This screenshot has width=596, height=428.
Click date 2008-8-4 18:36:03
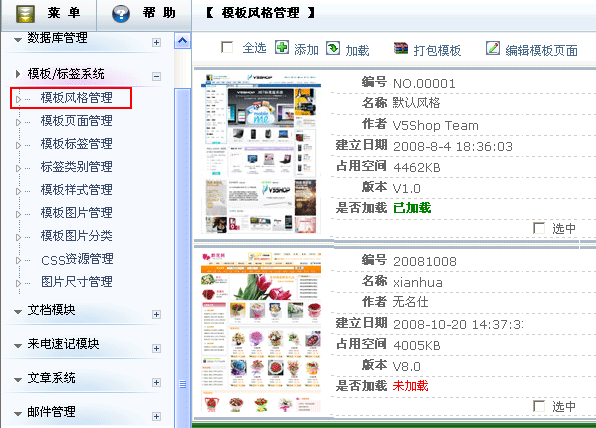(453, 146)
